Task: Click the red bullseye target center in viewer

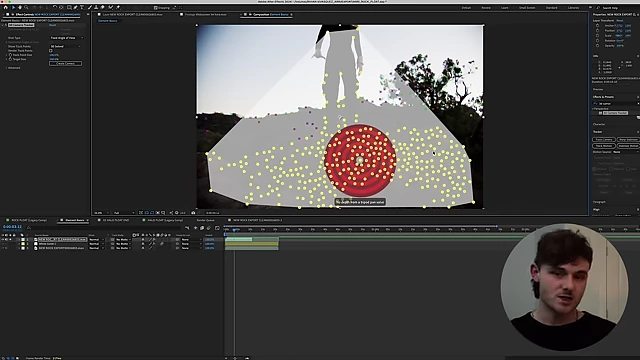Action: pos(360,160)
